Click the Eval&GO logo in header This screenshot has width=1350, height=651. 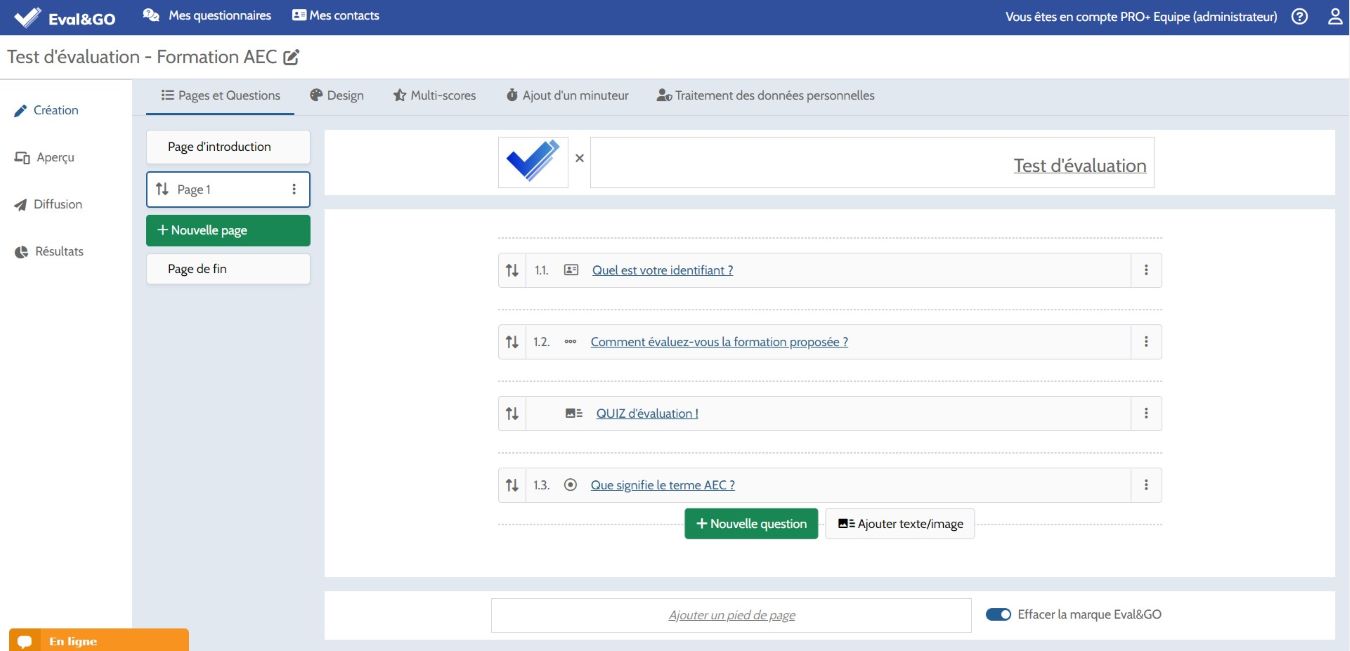click(65, 17)
